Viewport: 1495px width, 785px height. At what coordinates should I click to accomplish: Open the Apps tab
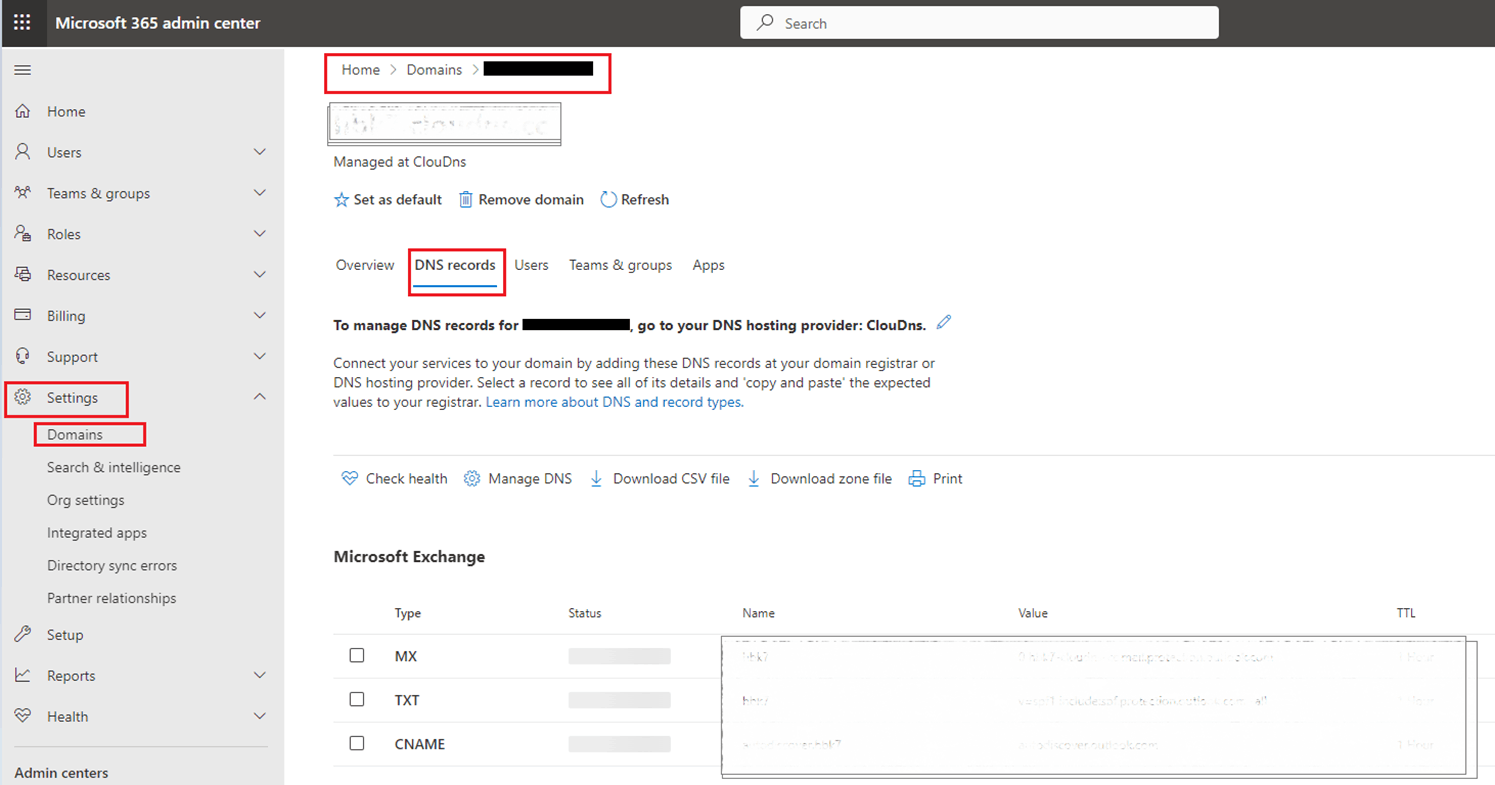(709, 265)
